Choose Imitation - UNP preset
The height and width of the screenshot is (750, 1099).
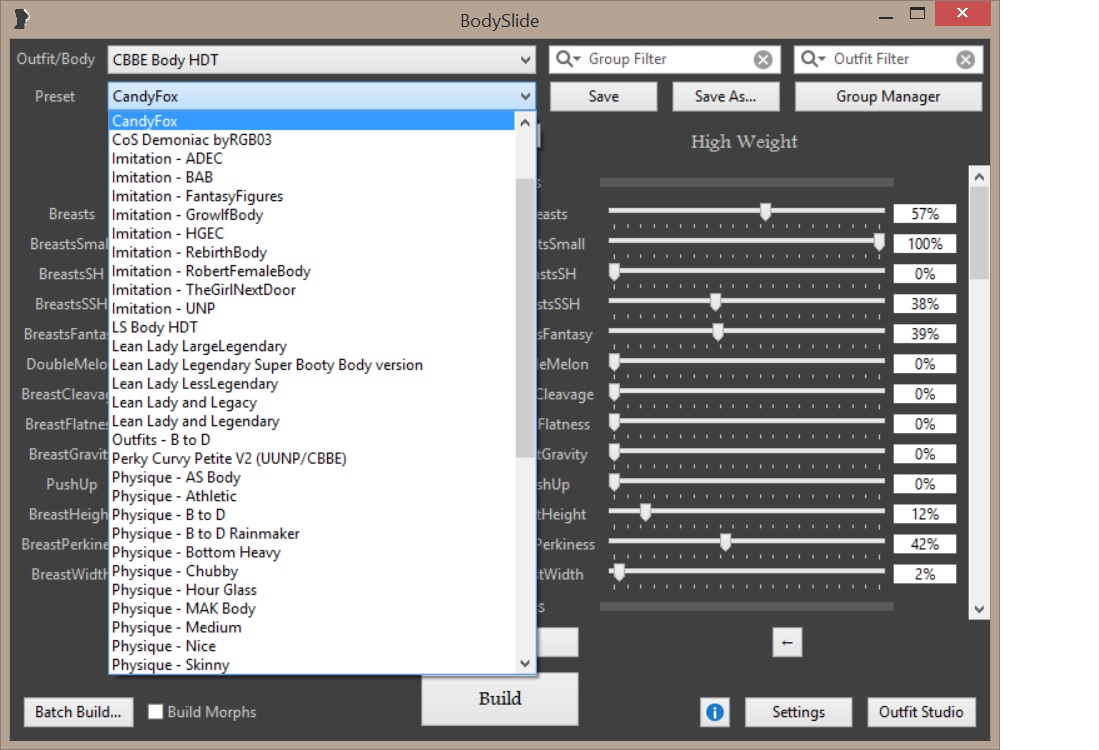(x=312, y=308)
